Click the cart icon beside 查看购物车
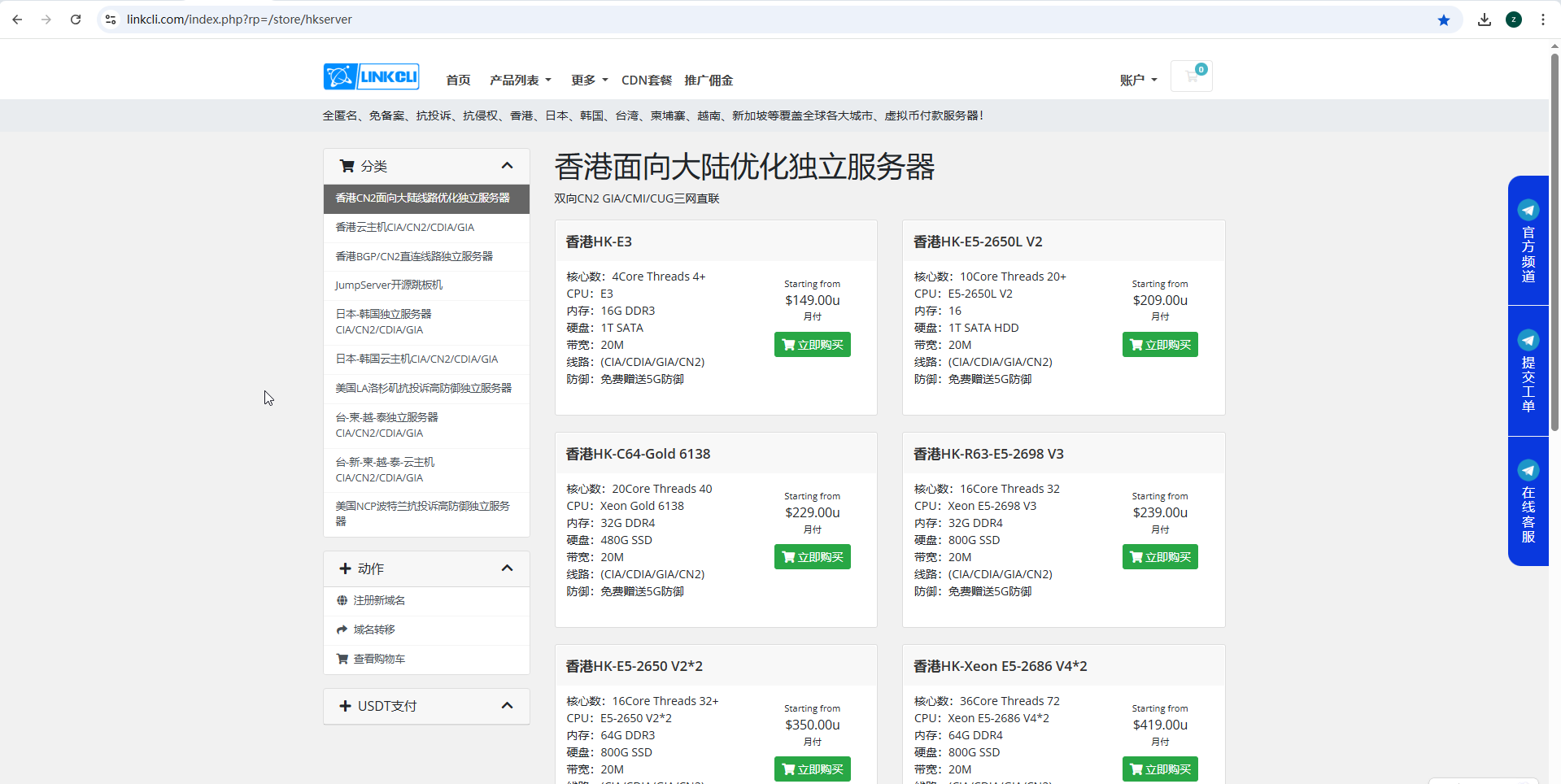The width and height of the screenshot is (1561, 784). click(342, 659)
